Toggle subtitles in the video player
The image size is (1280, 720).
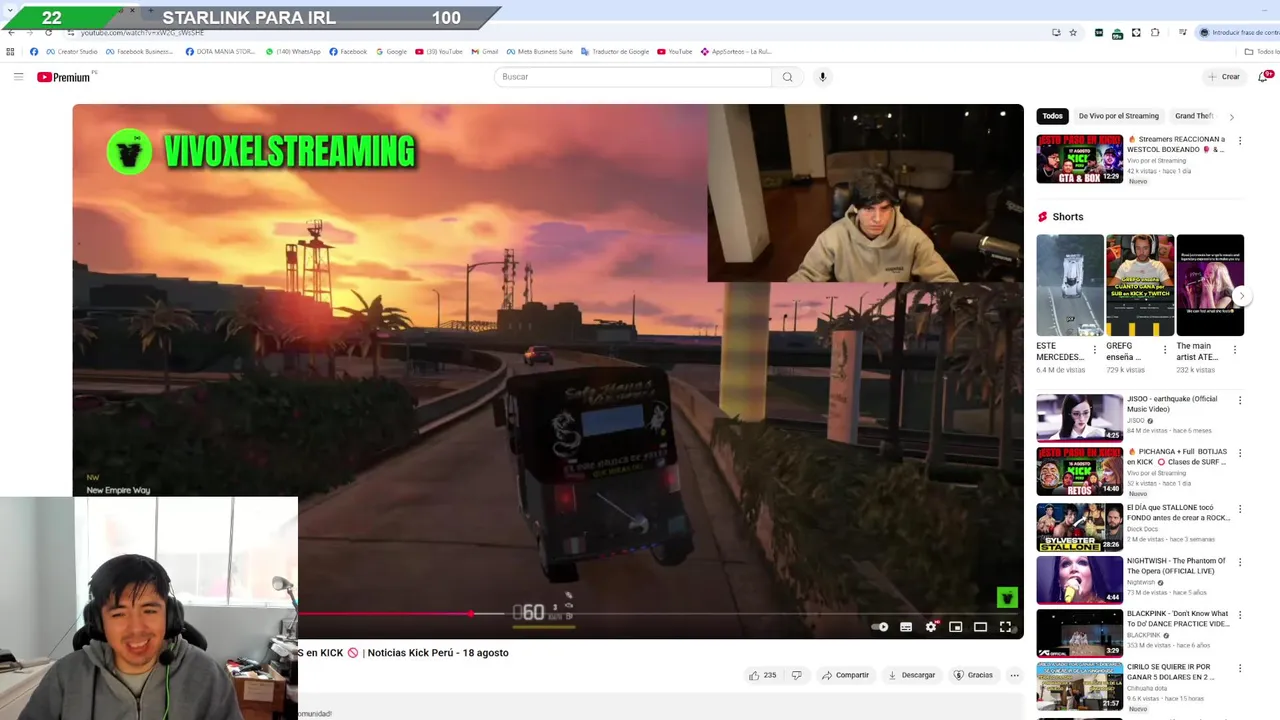906,627
